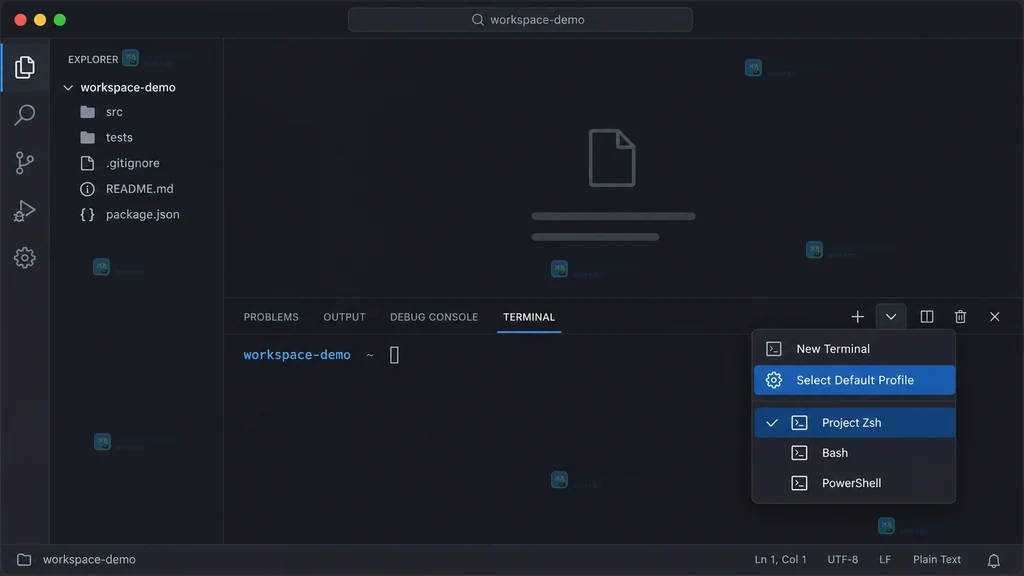Collapse the workspace-demo folder tree
Viewport: 1024px width, 576px height.
68,88
